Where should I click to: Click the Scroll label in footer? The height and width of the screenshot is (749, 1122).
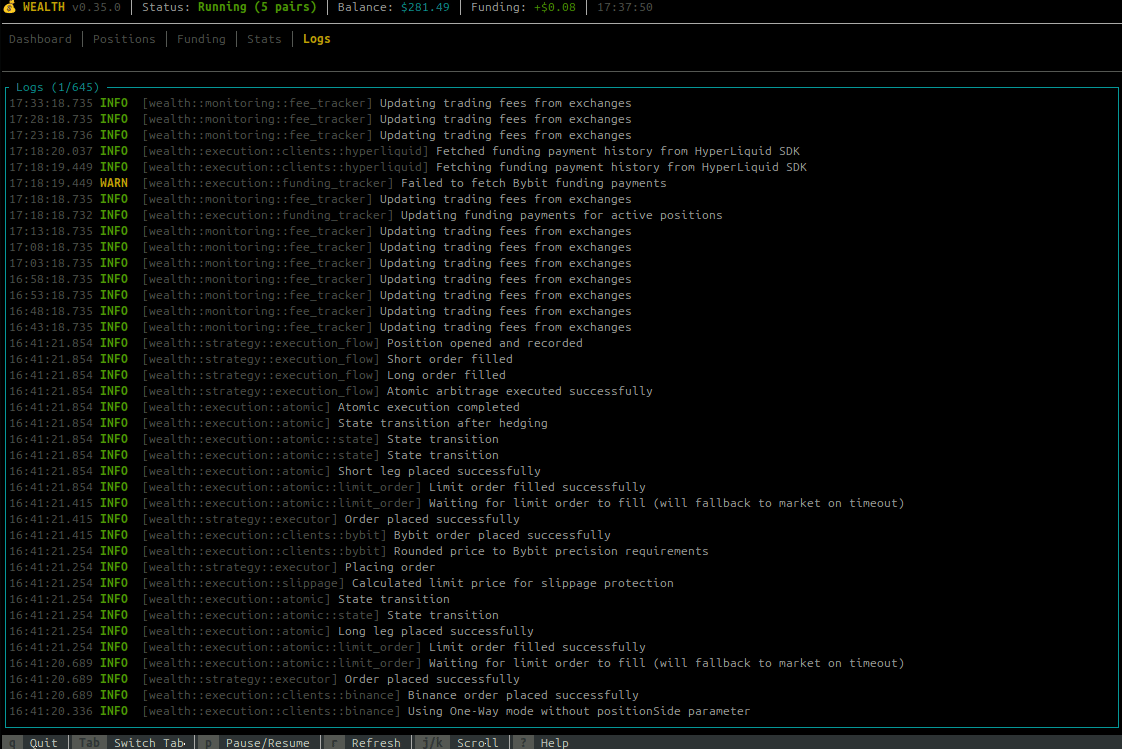tap(478, 743)
